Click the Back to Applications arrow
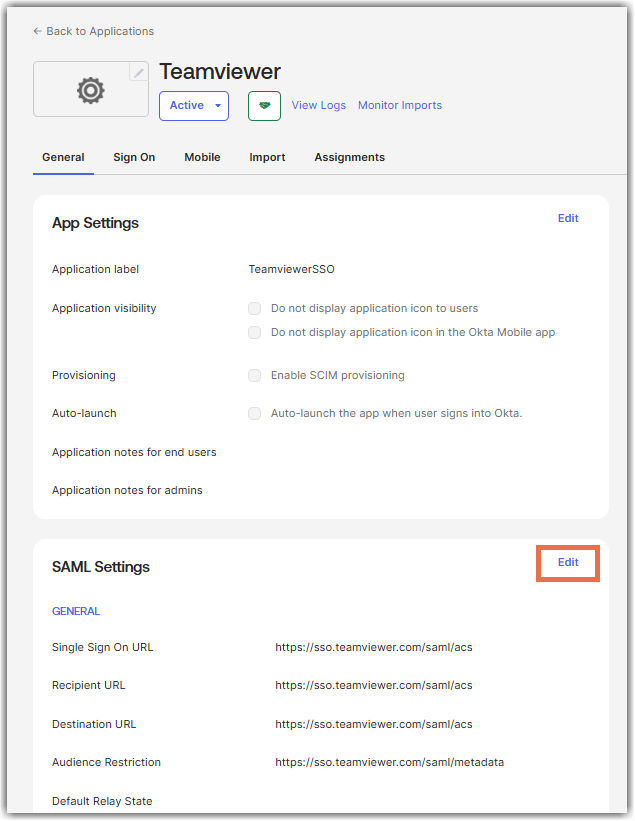This screenshot has width=635, height=821. tap(38, 31)
